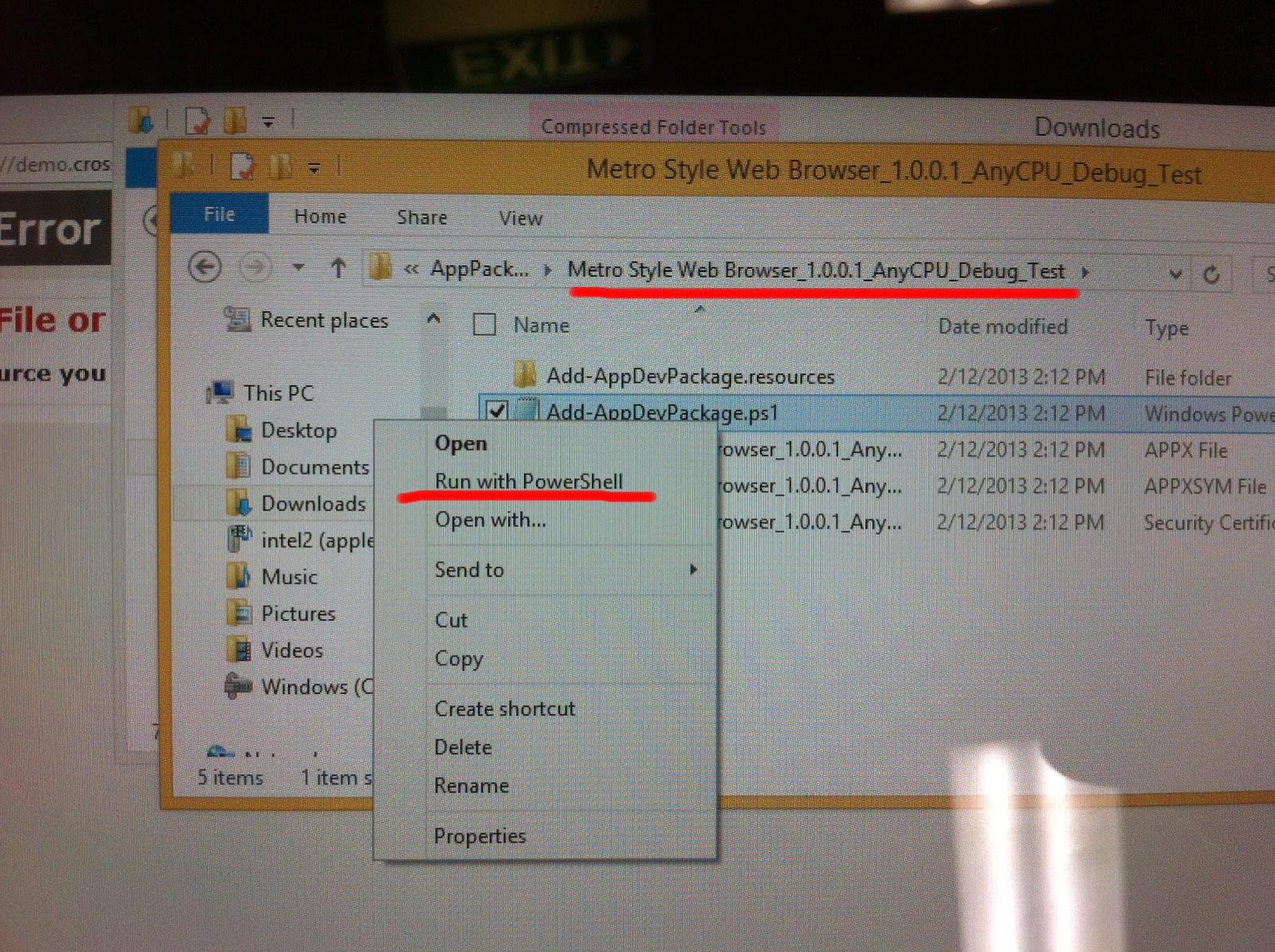This screenshot has width=1275, height=952.
Task: Toggle the select-all checkbox beside Name
Action: pos(484,324)
